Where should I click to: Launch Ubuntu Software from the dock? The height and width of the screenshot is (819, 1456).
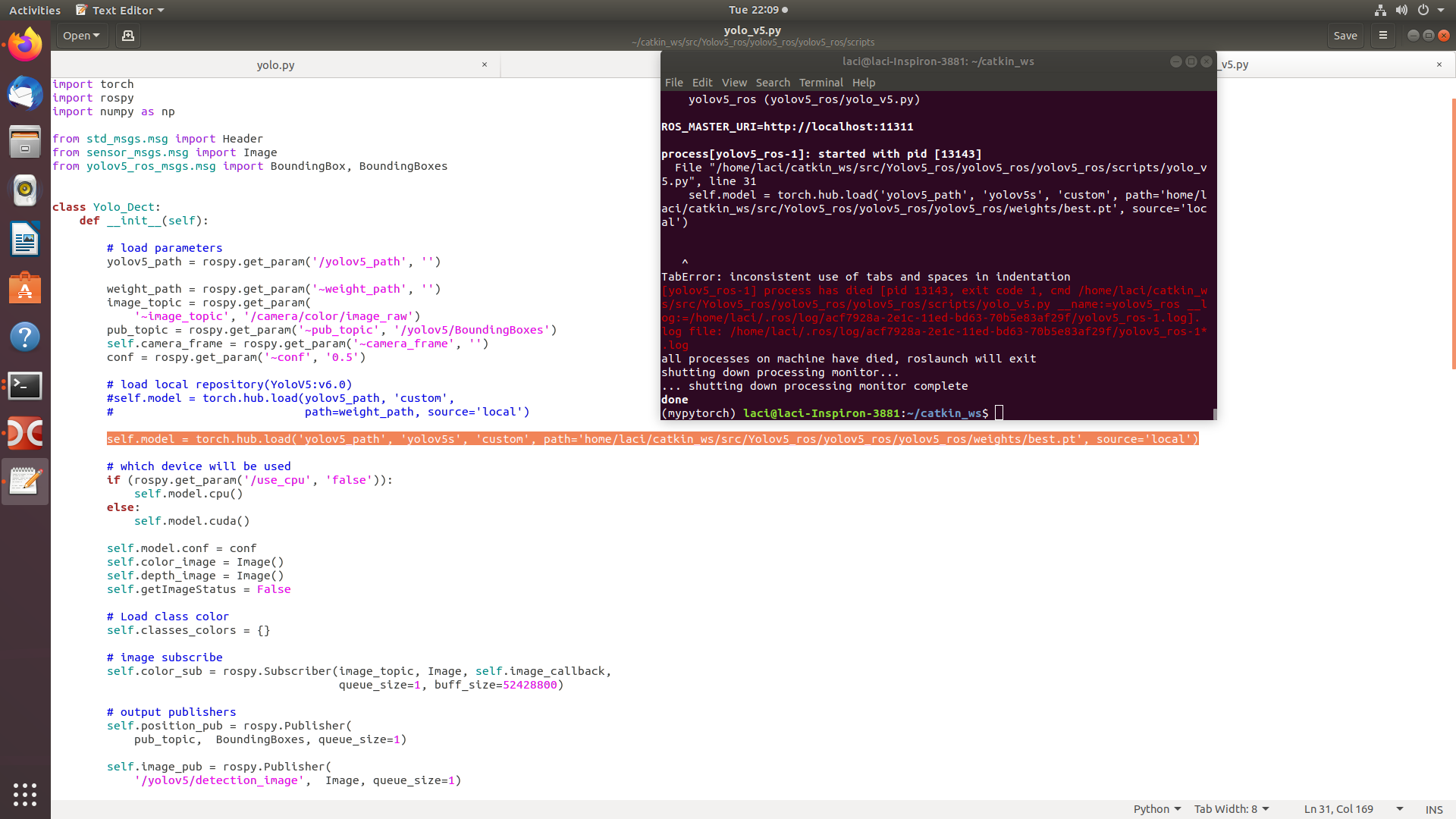(x=25, y=288)
